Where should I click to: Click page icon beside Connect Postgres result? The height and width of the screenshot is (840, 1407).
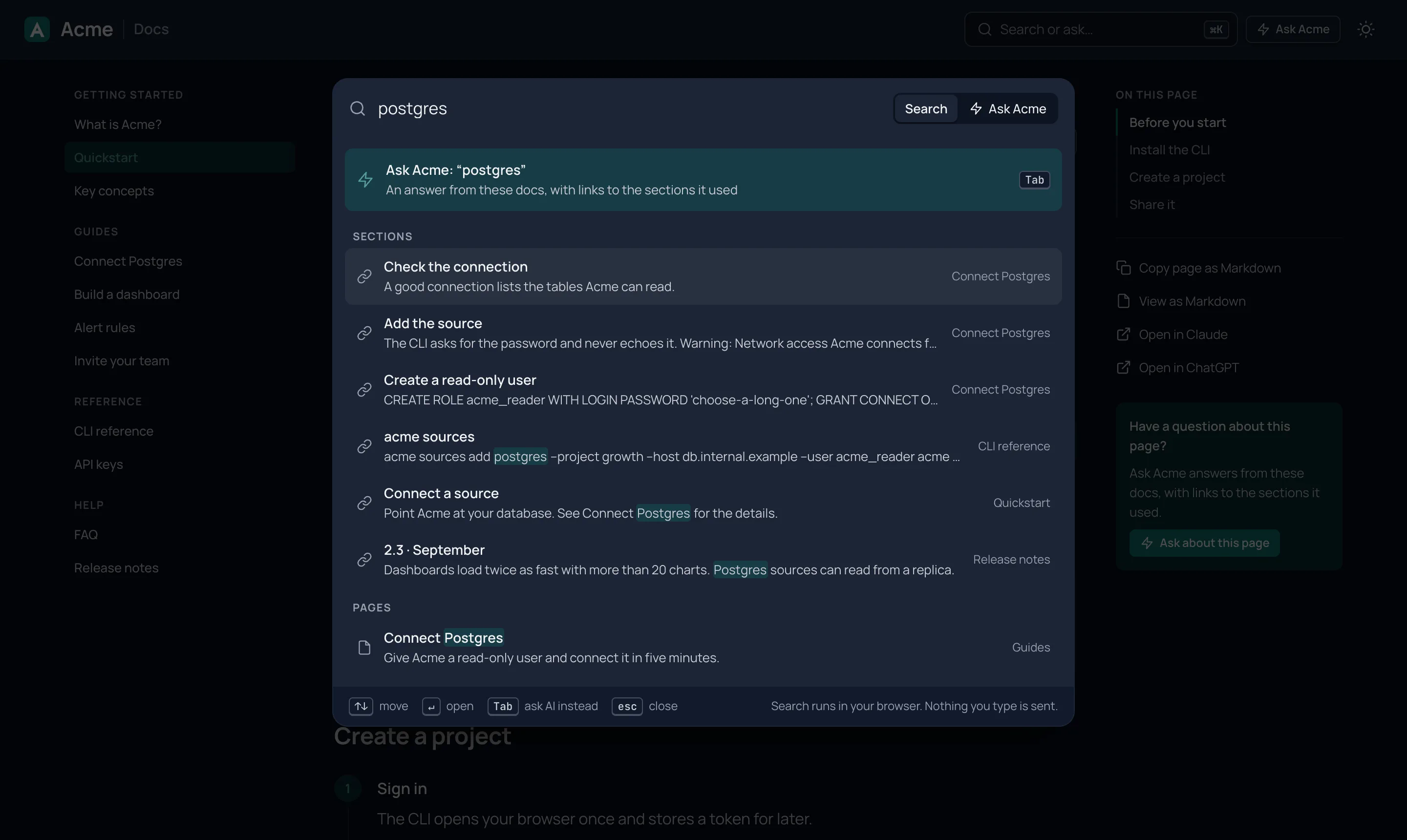pos(364,648)
